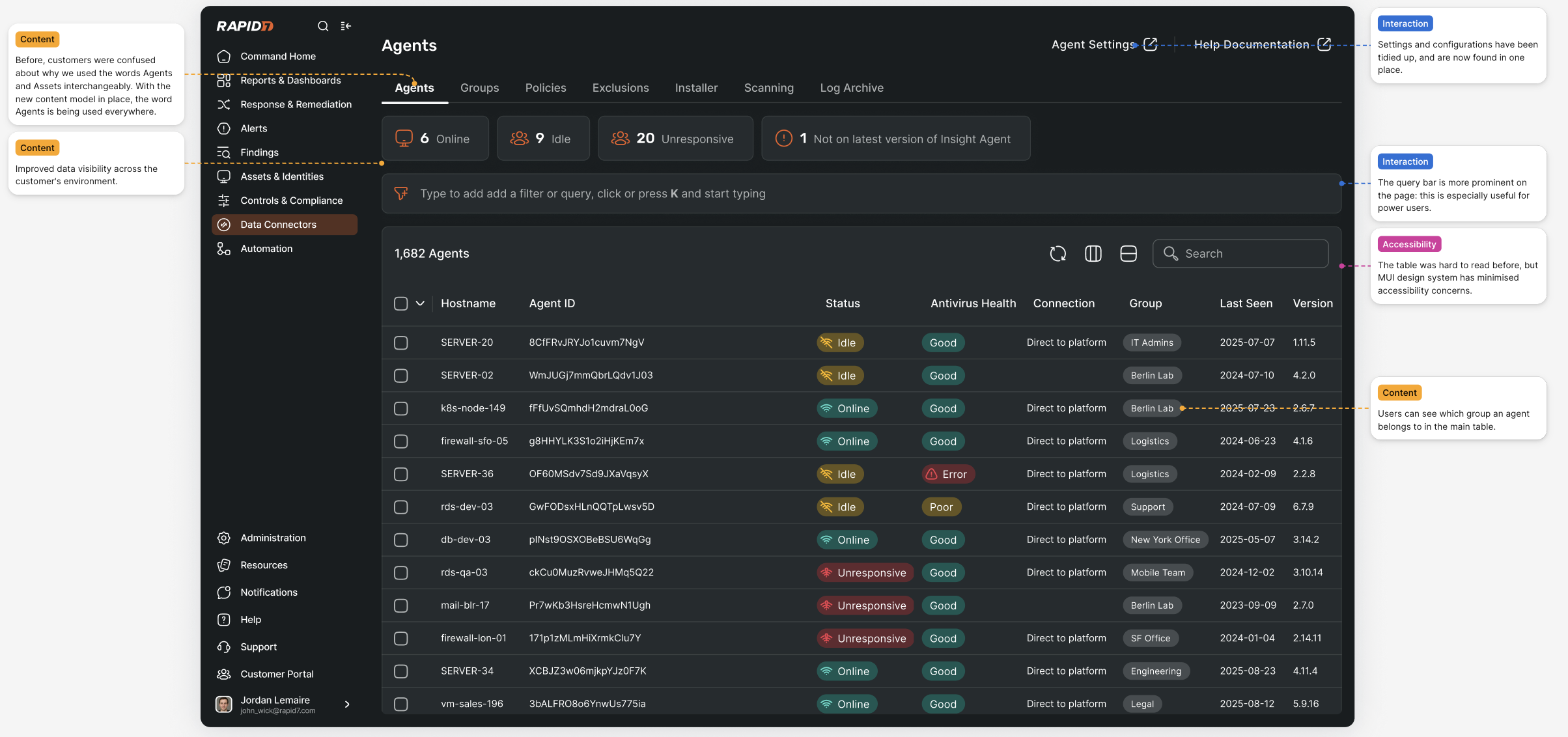The image size is (1568, 737).
Task: Switch to the Log Archive tab
Action: pyautogui.click(x=851, y=88)
